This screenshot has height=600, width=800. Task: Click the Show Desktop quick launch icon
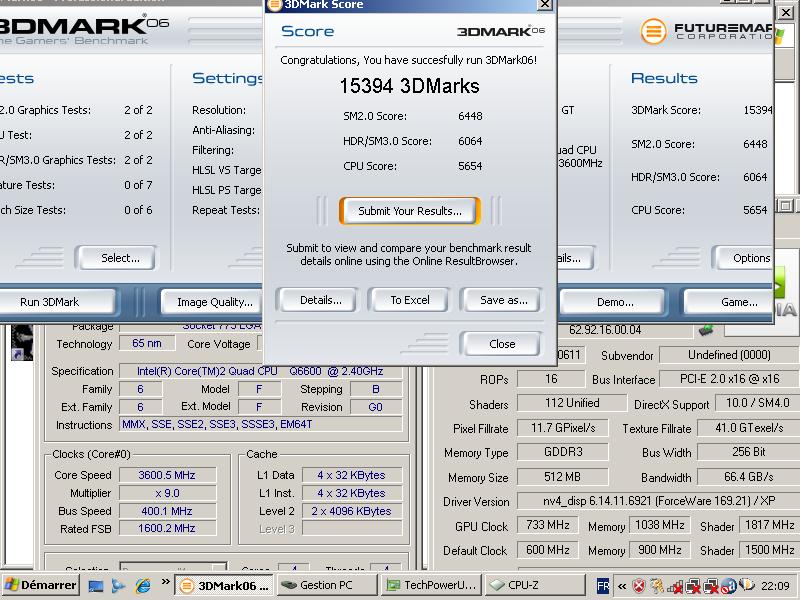[96, 586]
